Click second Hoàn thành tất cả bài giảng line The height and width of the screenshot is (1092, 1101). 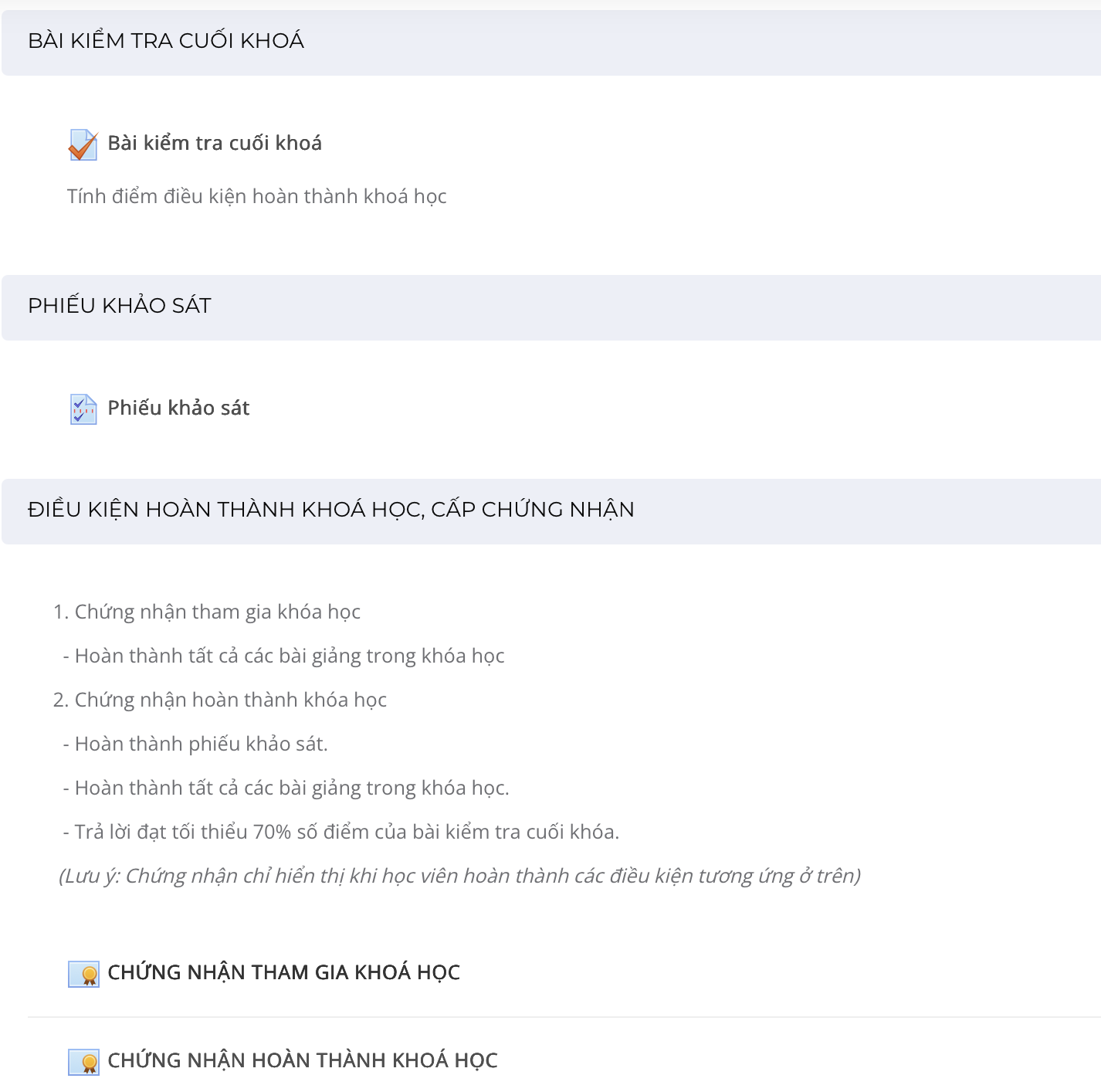click(x=286, y=788)
